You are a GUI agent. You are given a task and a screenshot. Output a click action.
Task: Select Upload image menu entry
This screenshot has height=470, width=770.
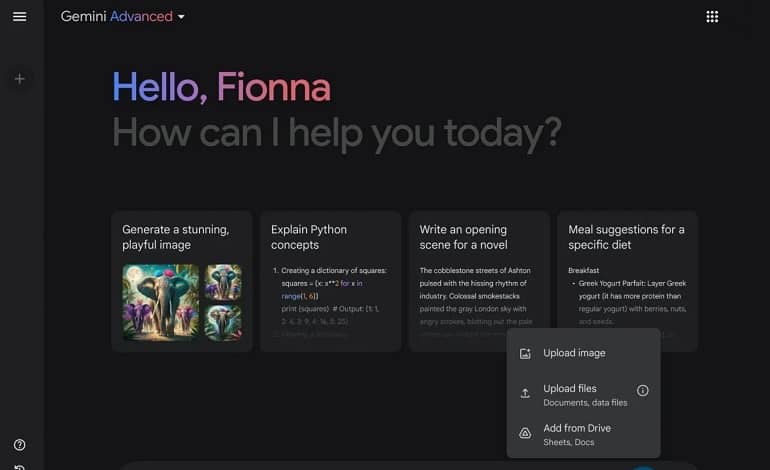(583, 353)
